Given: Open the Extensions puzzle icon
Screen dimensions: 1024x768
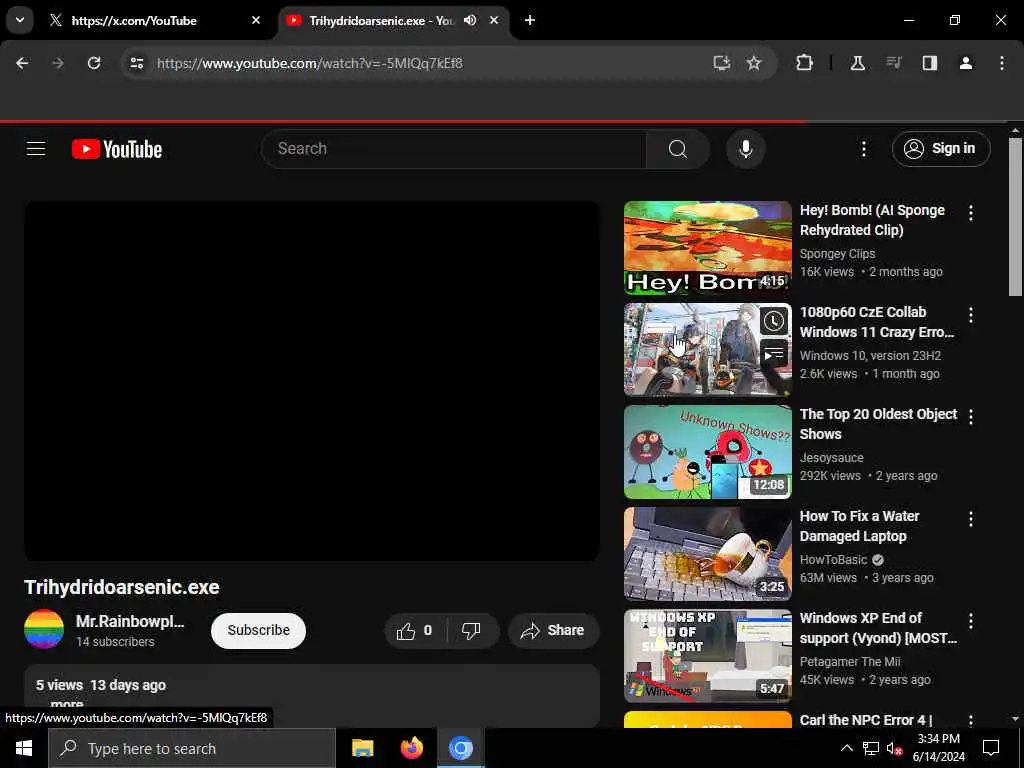Looking at the screenshot, I should (x=805, y=63).
